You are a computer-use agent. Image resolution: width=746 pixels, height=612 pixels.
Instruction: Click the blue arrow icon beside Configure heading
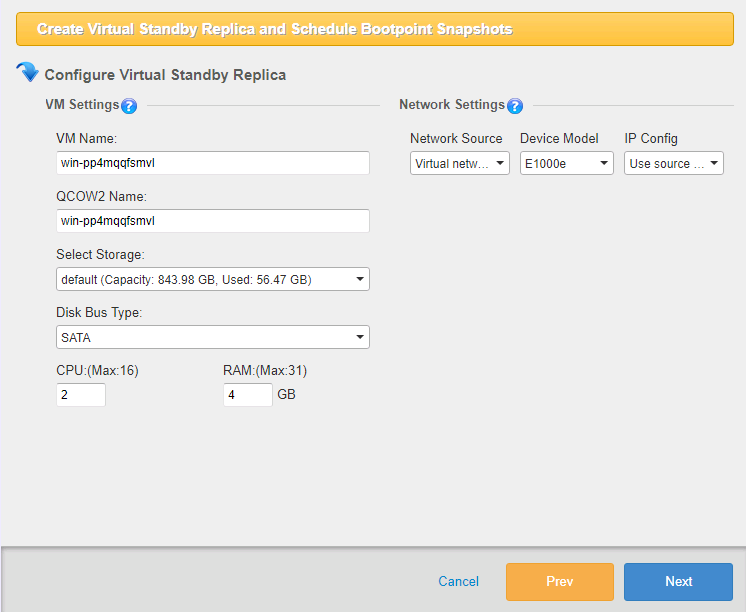click(28, 73)
